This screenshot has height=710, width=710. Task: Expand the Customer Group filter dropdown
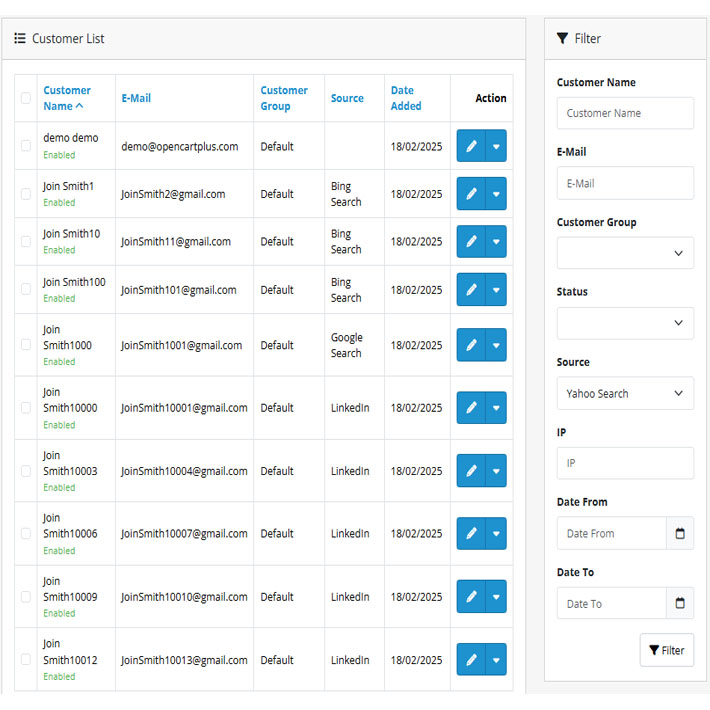625,253
